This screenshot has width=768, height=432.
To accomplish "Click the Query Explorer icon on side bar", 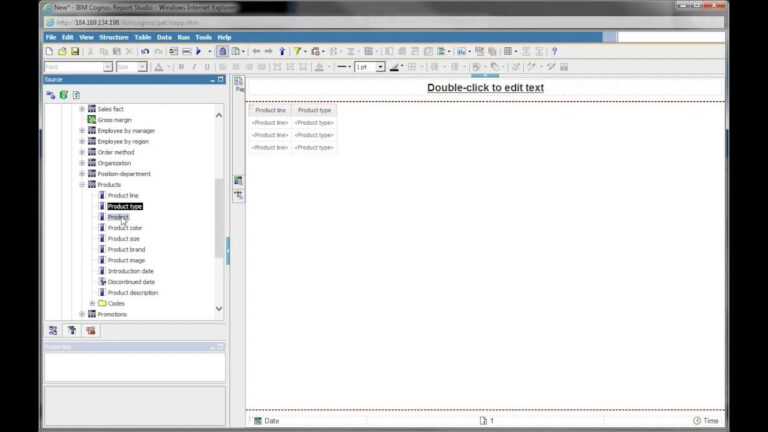I will pos(239,181).
